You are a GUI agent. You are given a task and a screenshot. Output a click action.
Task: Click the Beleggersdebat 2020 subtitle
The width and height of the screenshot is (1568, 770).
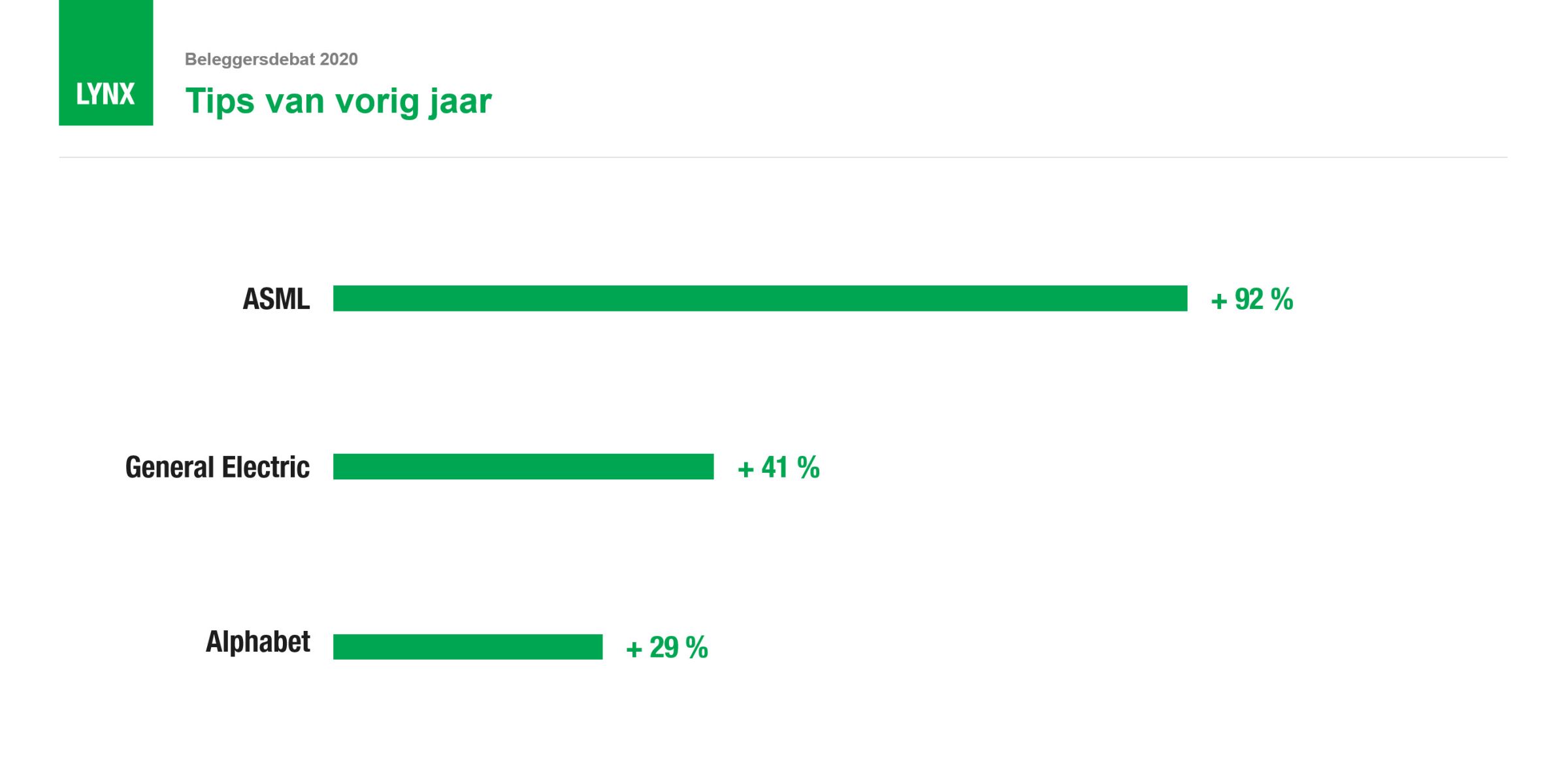pos(271,59)
